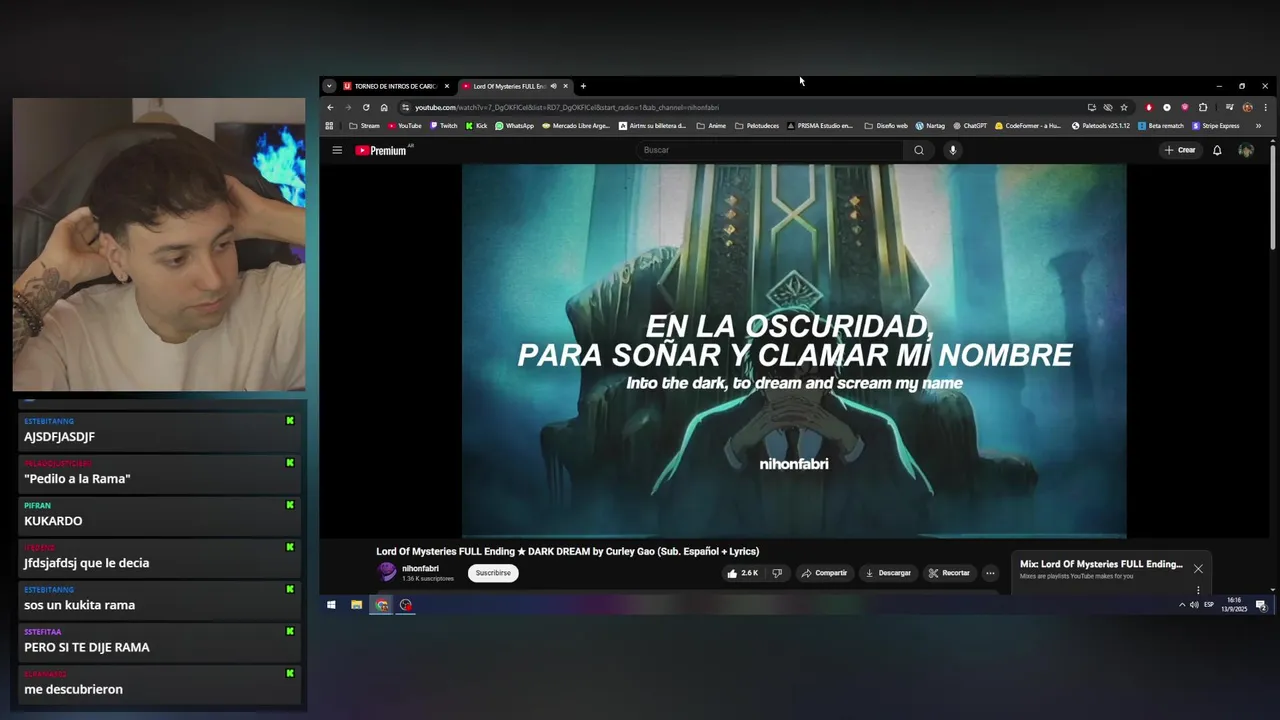Click the video player area
Screen dimensions: 1280x720
(794, 350)
